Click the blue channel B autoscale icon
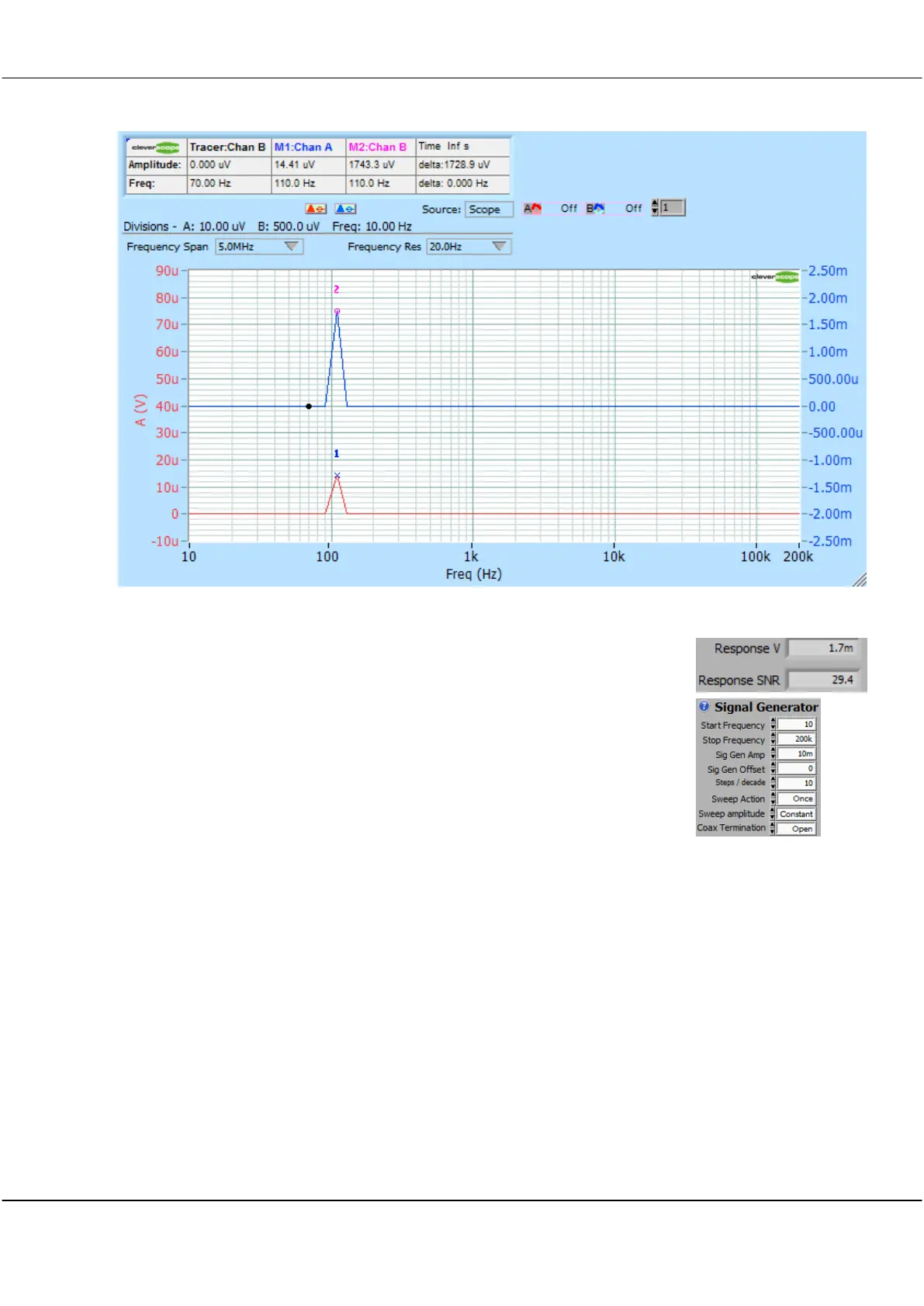924x1306 pixels. (x=345, y=209)
